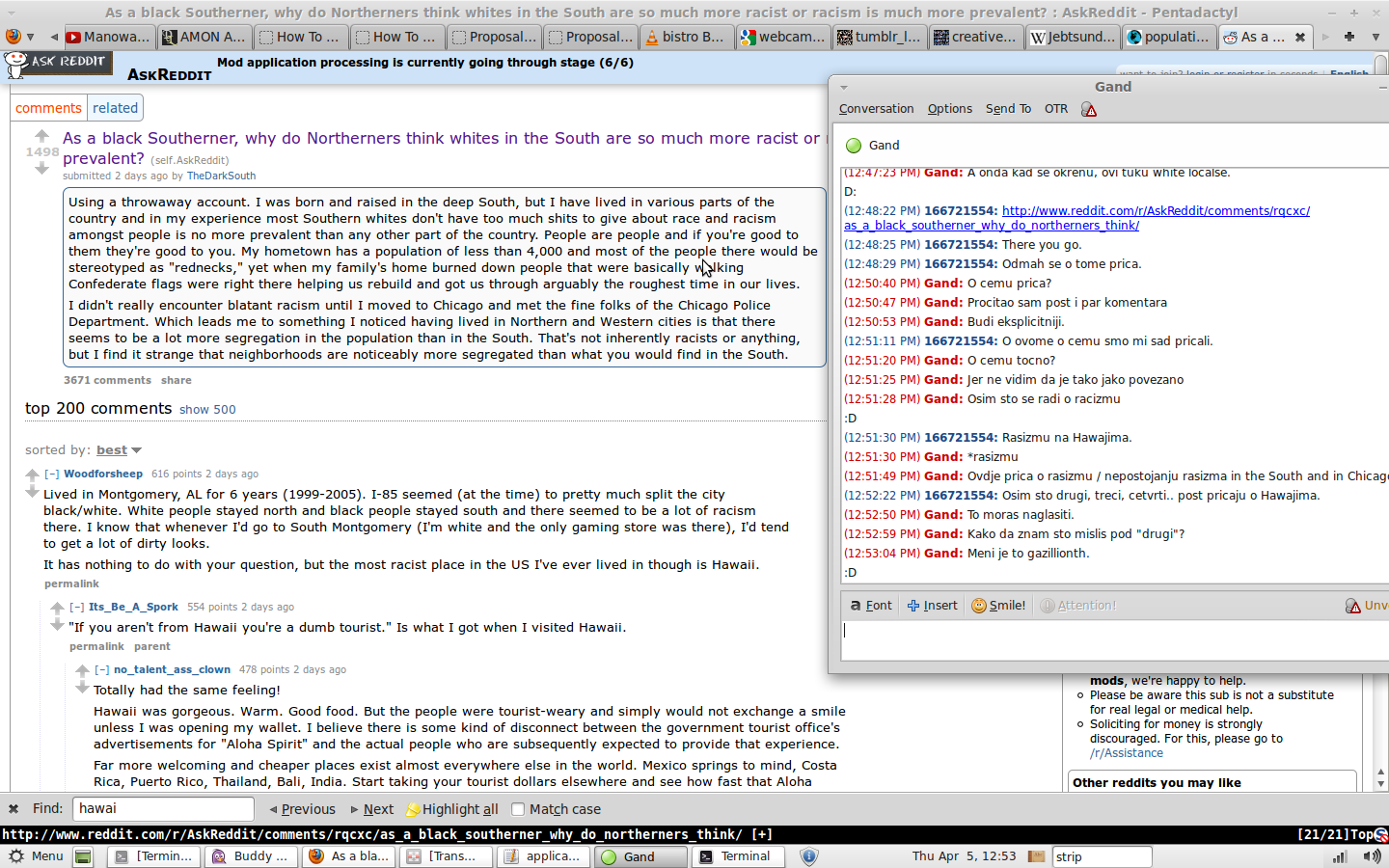Click the network signal icon in the tray
This screenshot has height=868, width=1389.
(1340, 856)
